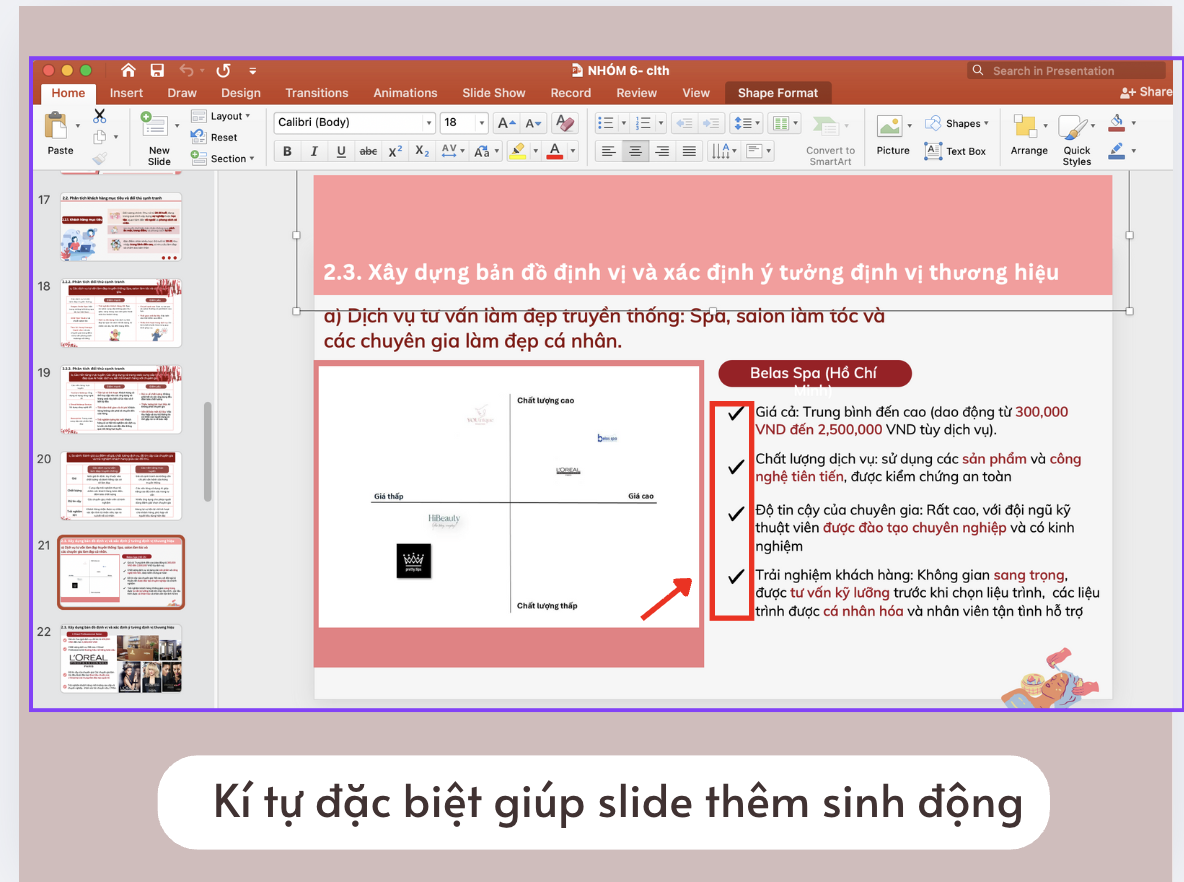Click the Clear Formatting eraser icon
The image size is (1184, 882).
pos(564,122)
